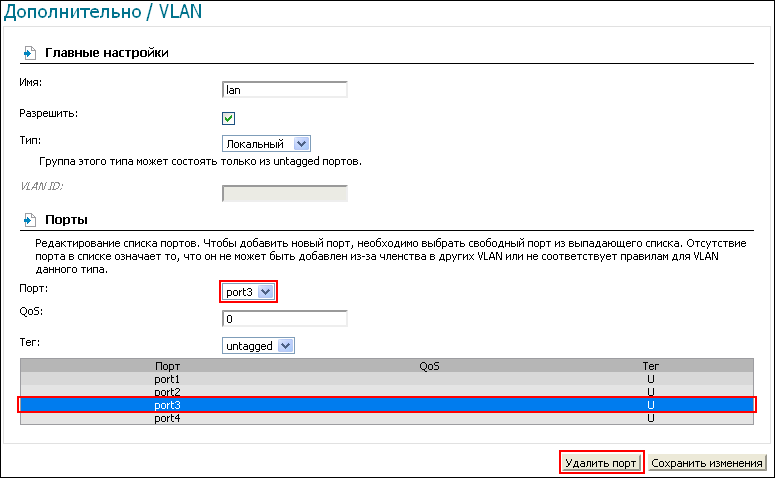Click the Имя field containing lan
Screen dimensions: 775x478
pyautogui.click(x=285, y=90)
